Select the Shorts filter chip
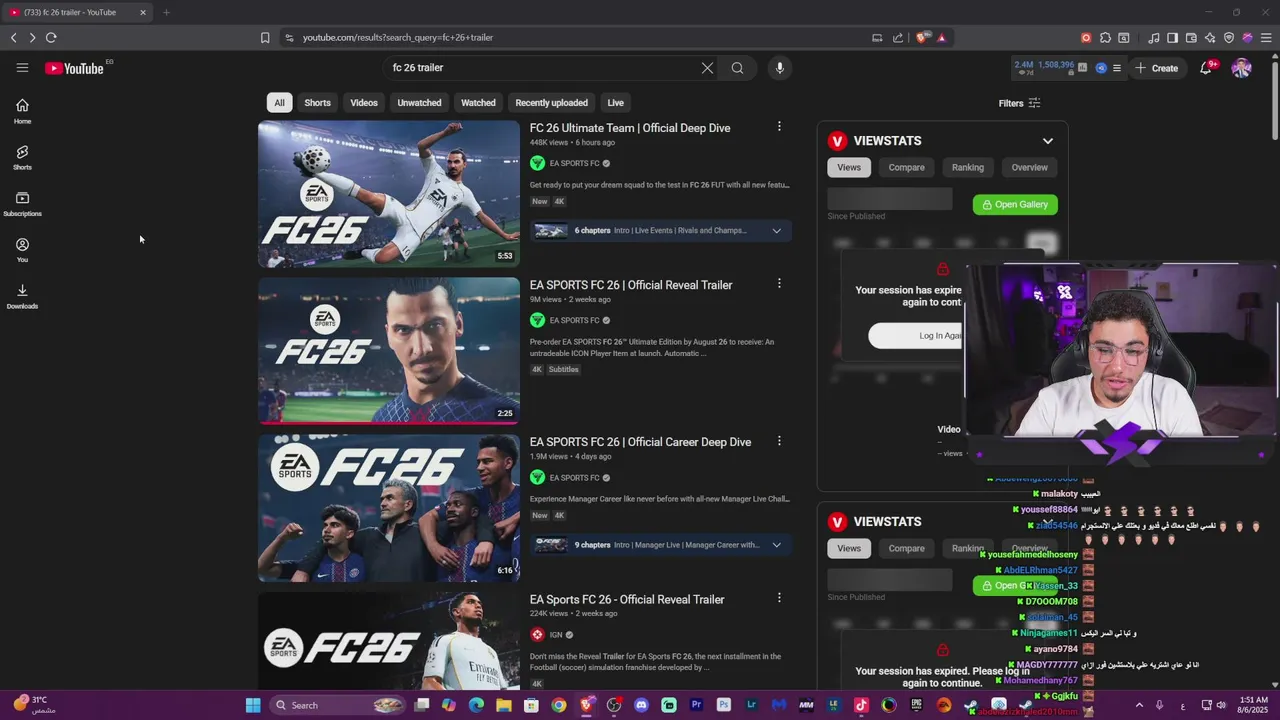 pos(317,103)
